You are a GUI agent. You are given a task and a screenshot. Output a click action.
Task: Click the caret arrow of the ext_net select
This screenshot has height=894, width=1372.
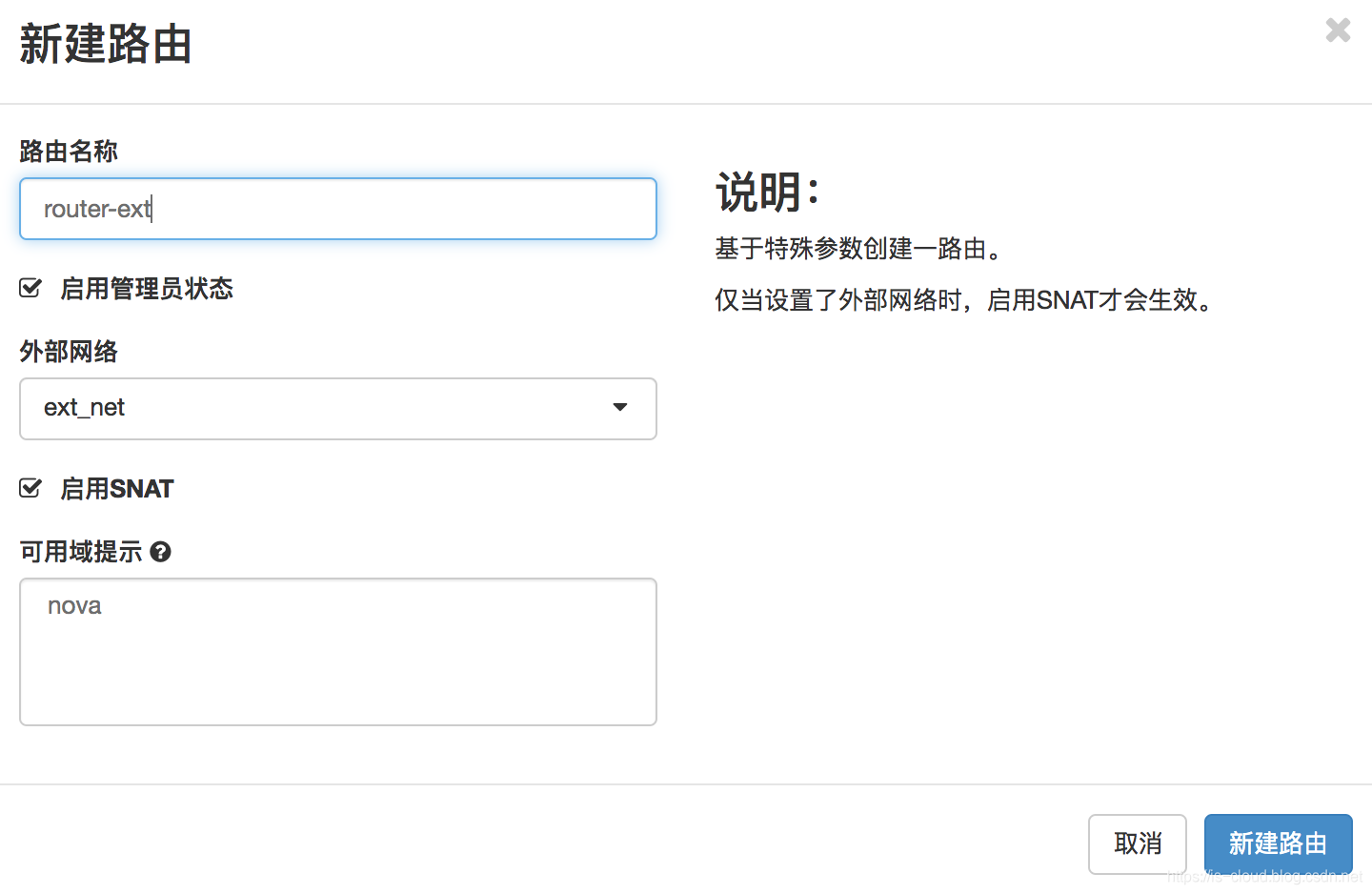[620, 407]
